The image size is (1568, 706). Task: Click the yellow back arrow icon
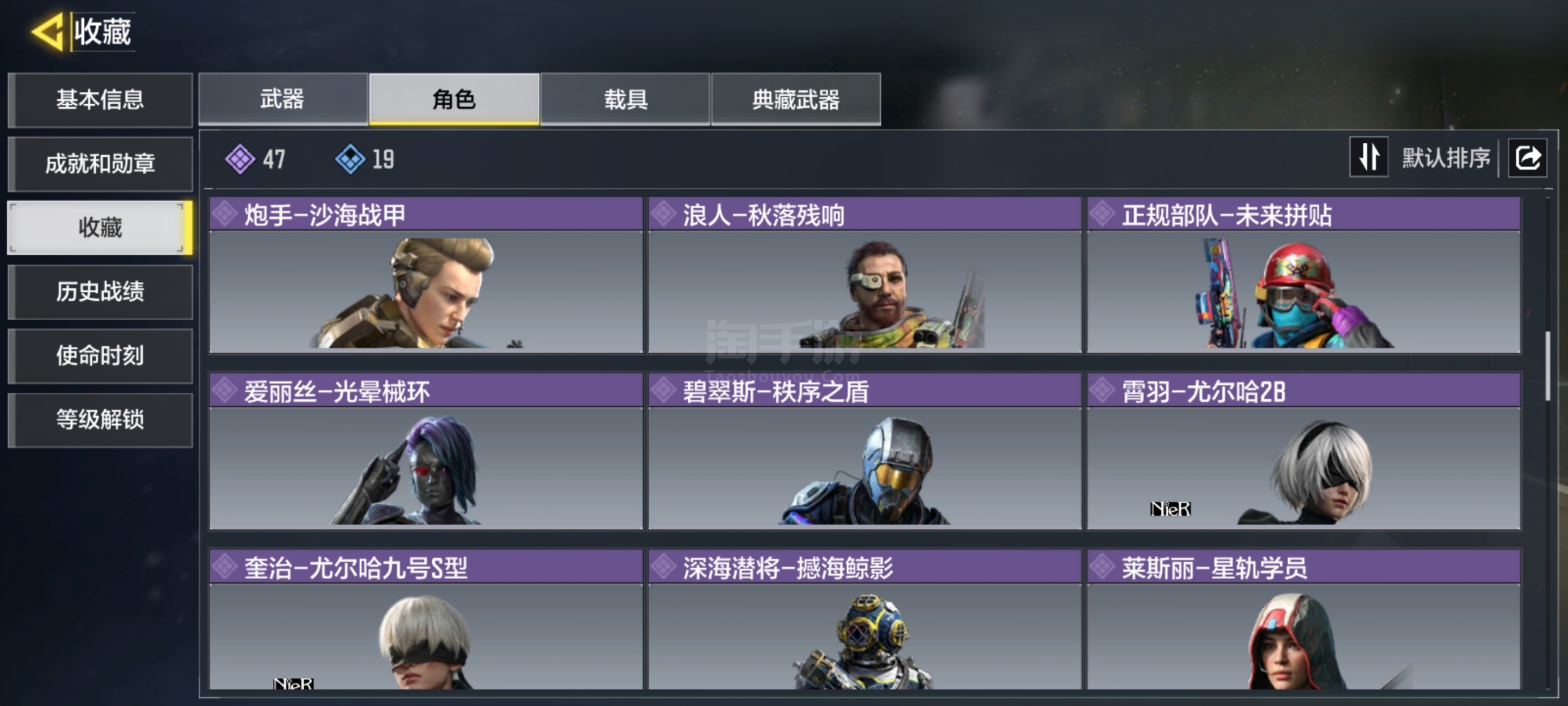(x=48, y=31)
